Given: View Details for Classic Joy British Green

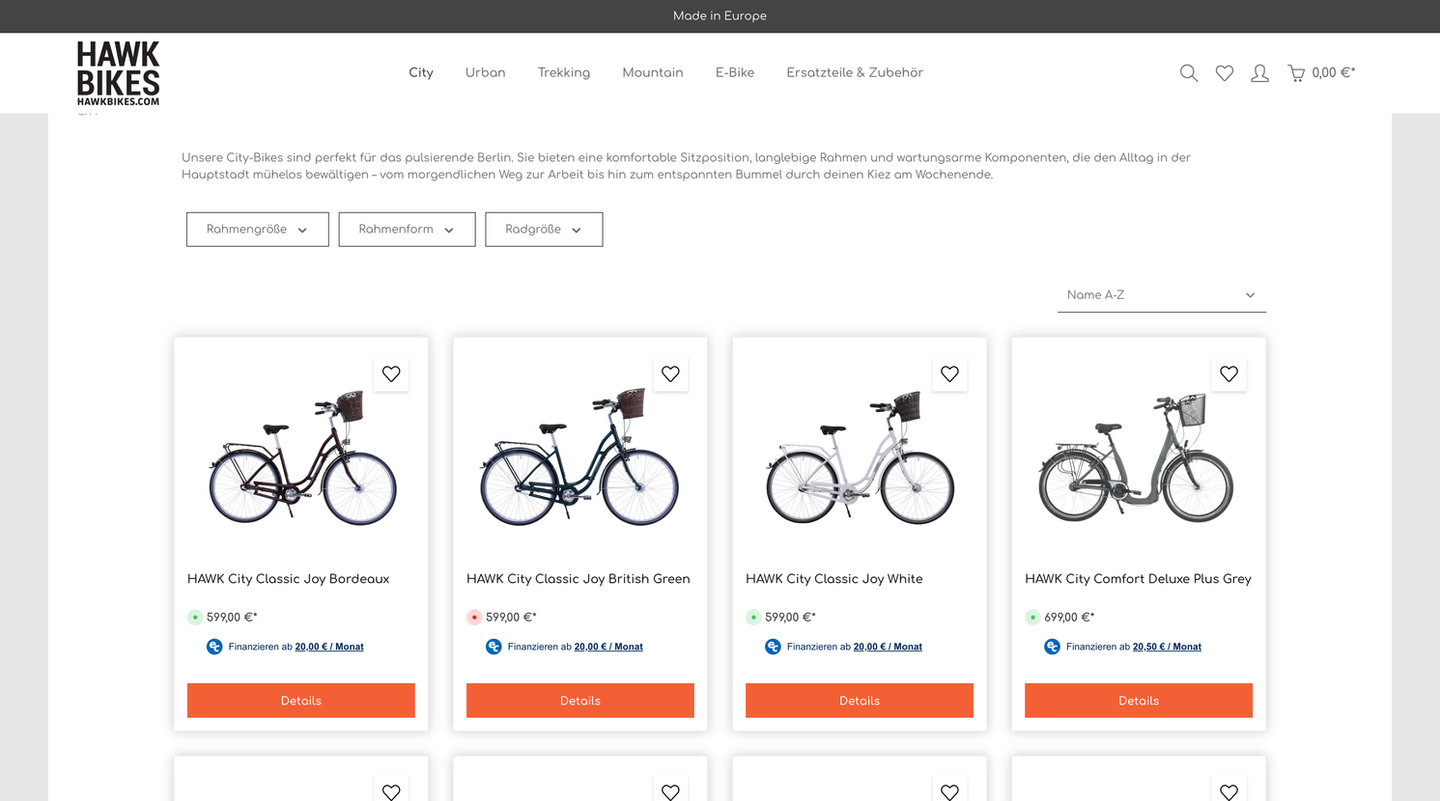Looking at the screenshot, I should tap(580, 700).
